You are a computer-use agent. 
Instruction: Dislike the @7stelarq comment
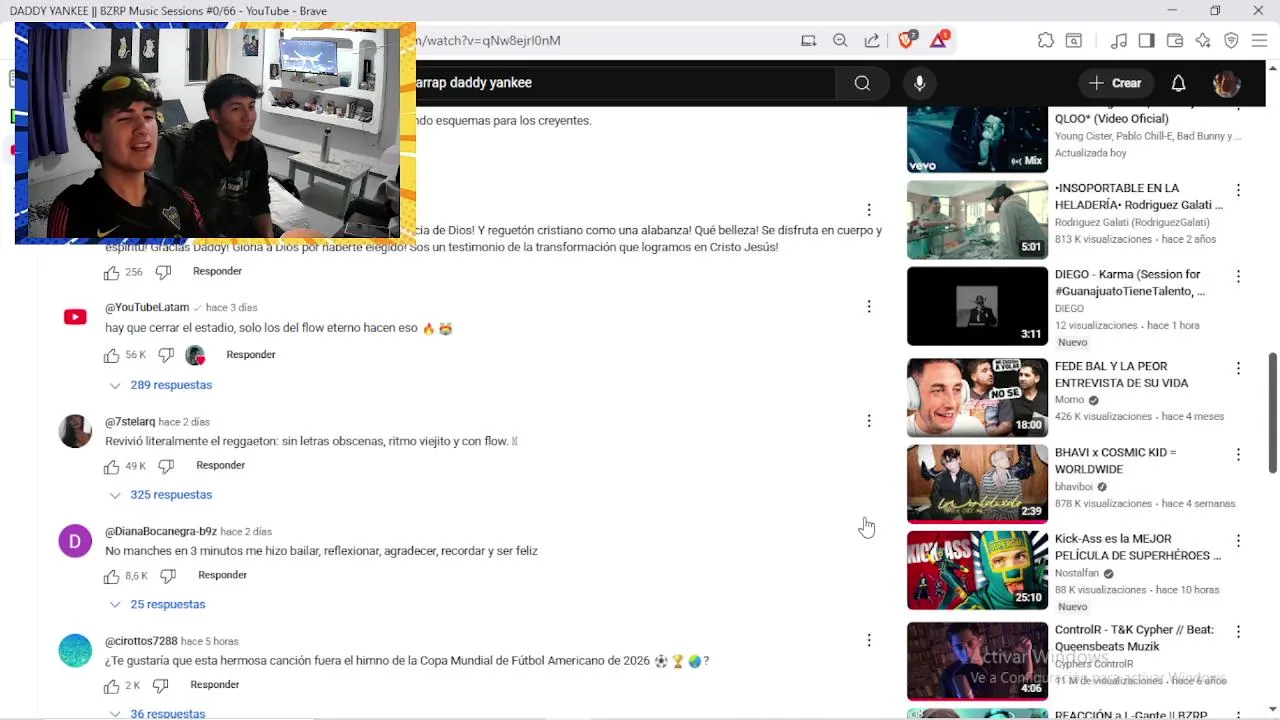click(166, 466)
